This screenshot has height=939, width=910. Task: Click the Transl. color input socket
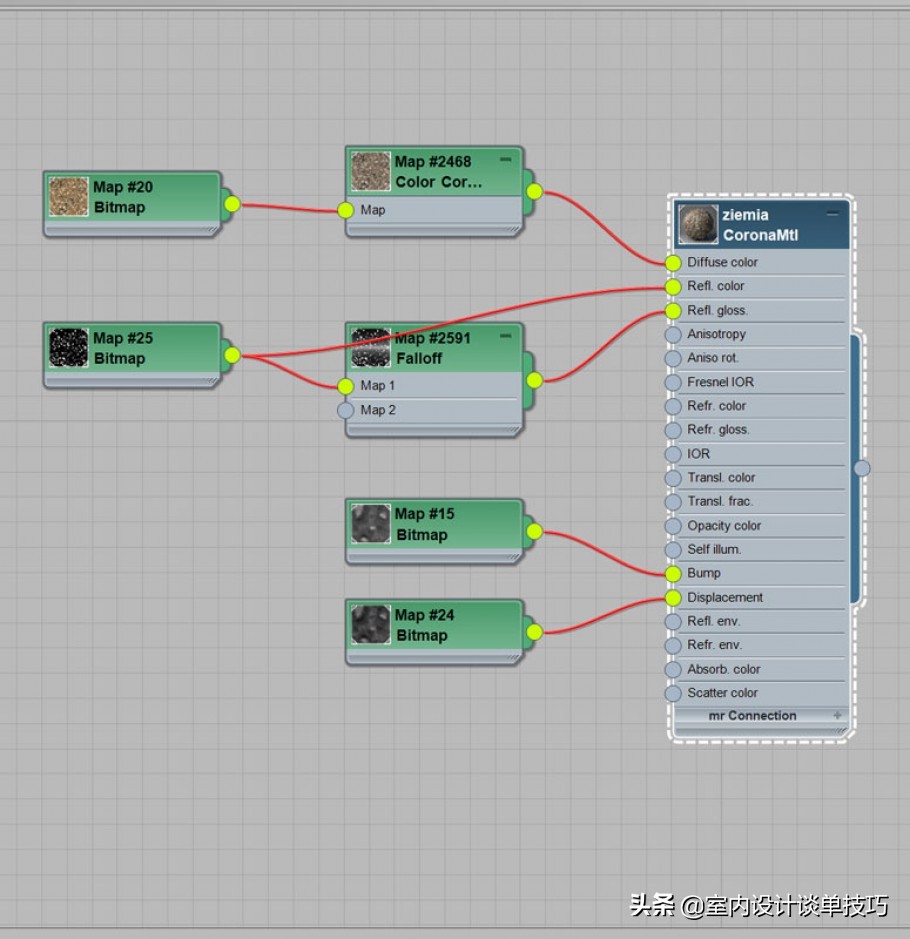pyautogui.click(x=673, y=478)
